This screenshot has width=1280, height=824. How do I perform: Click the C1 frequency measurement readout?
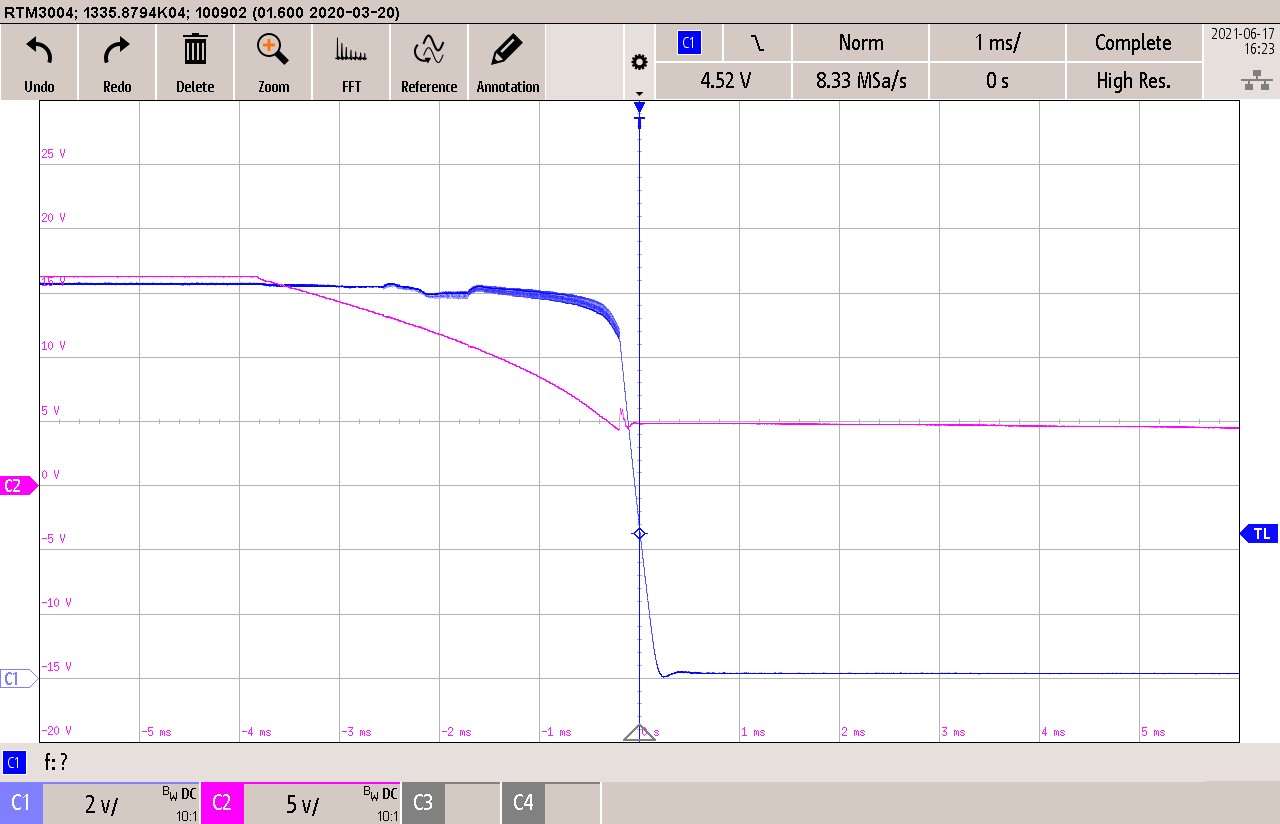pos(56,762)
